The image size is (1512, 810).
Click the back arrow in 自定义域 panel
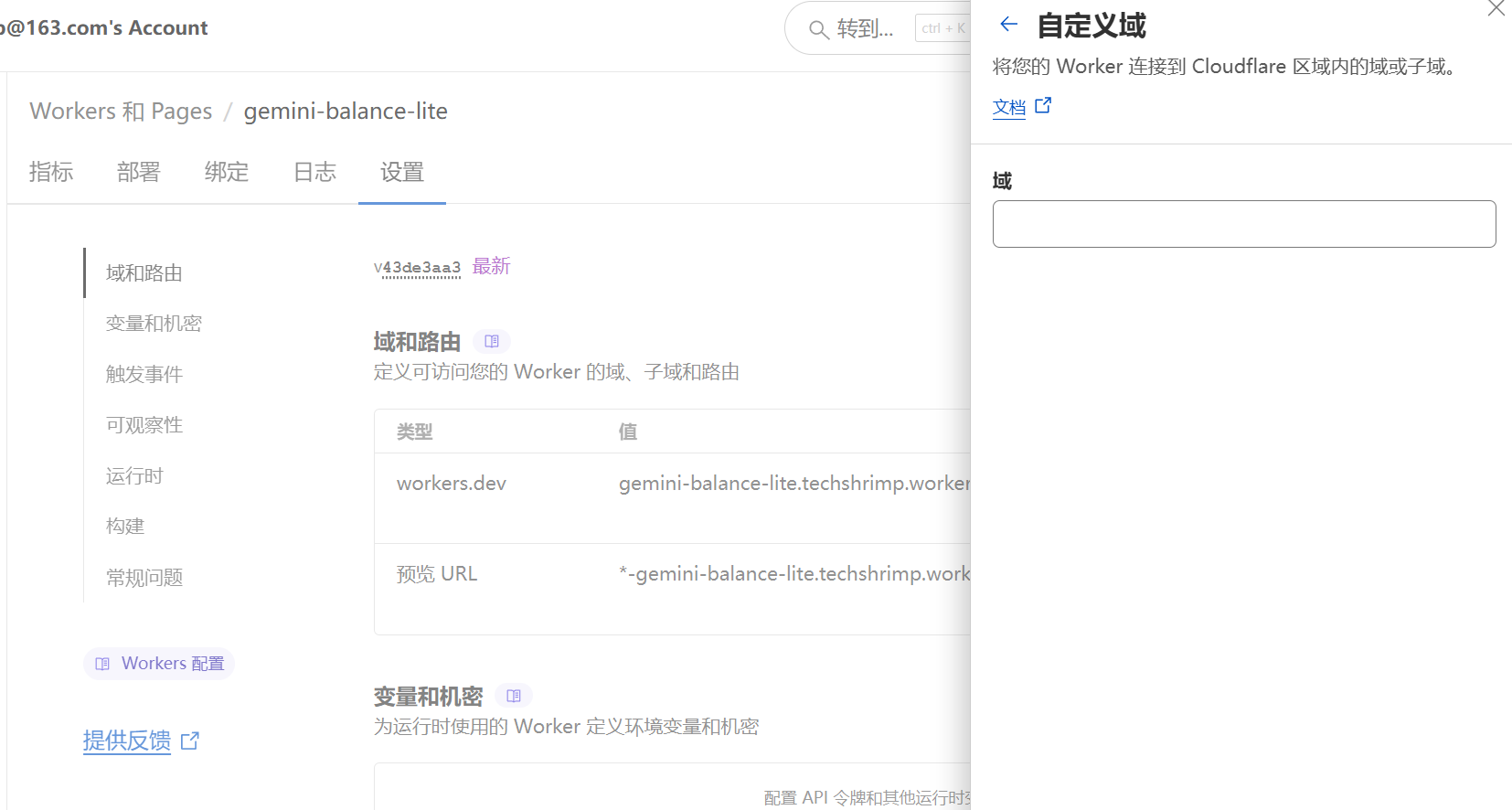click(x=1008, y=25)
